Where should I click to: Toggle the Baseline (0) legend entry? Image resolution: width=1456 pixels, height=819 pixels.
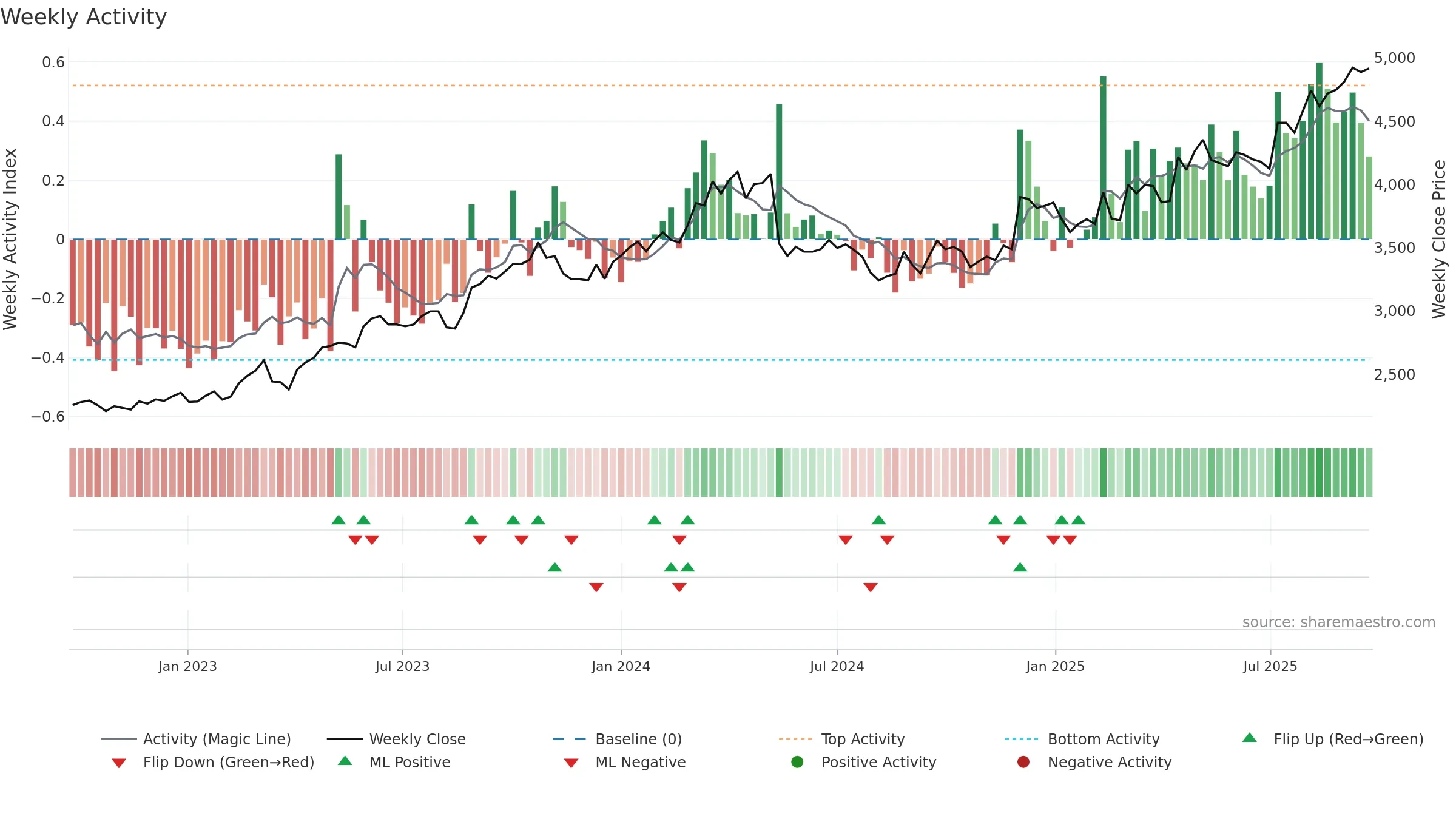pos(618,739)
